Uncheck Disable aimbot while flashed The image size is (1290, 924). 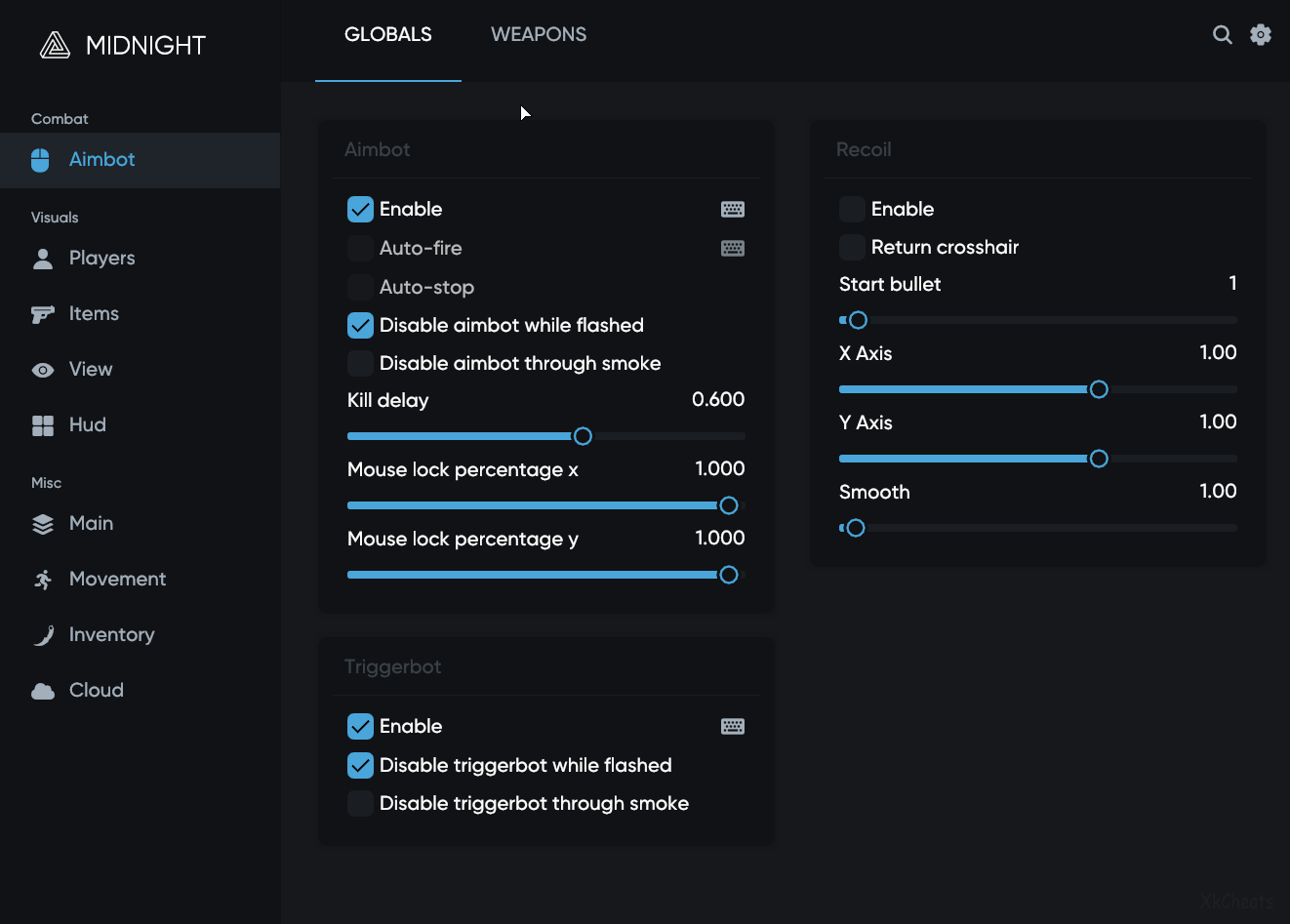coord(360,325)
